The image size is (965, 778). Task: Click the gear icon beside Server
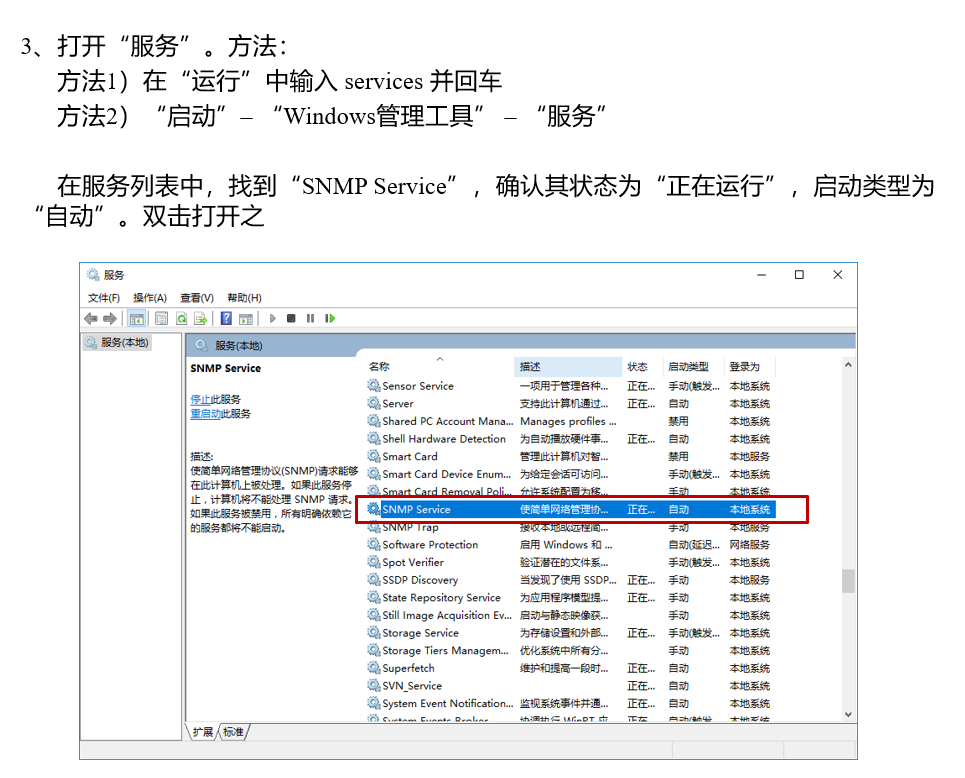(374, 403)
